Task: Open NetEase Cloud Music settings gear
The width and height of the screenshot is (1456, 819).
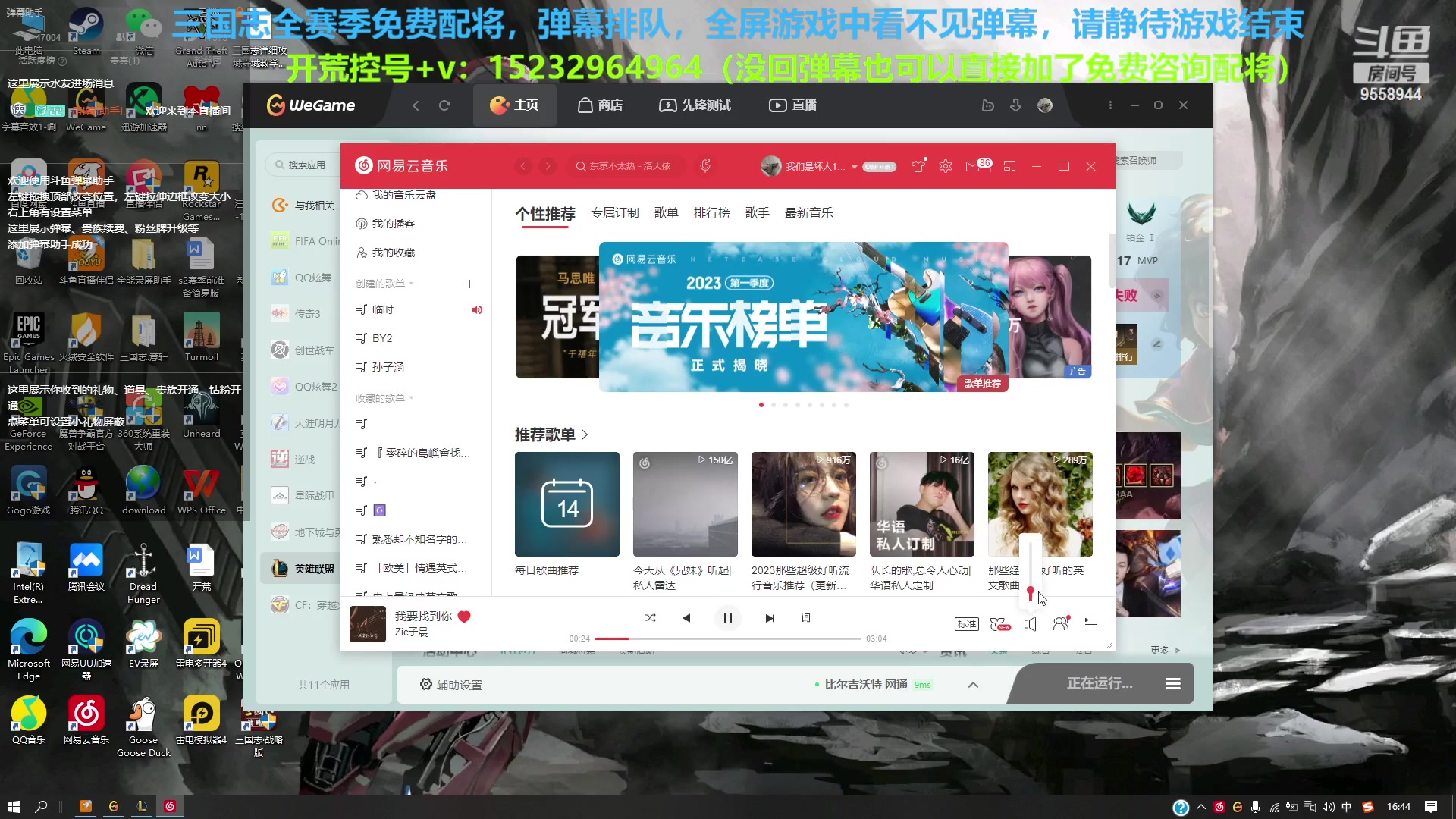Action: click(x=945, y=165)
